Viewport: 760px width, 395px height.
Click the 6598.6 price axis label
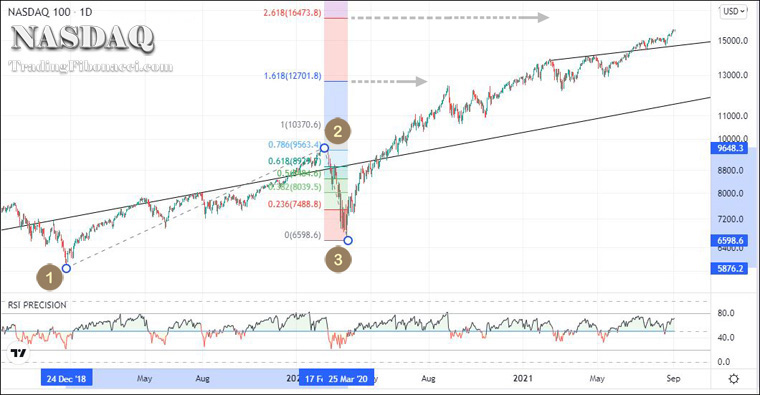point(730,241)
